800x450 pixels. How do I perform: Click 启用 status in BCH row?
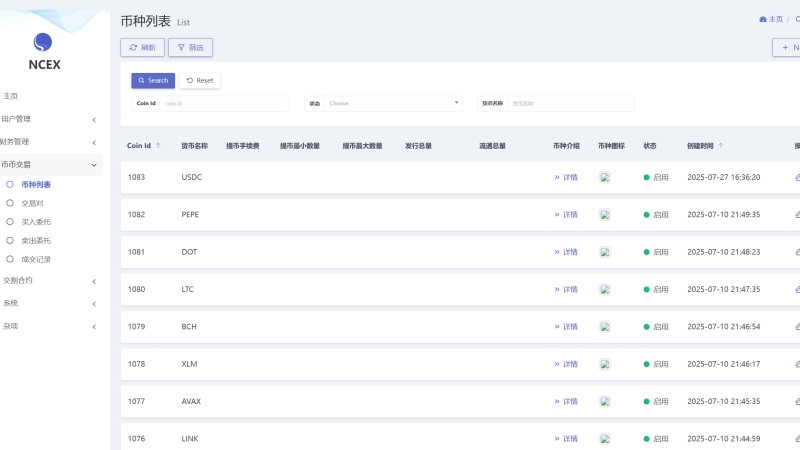point(656,327)
